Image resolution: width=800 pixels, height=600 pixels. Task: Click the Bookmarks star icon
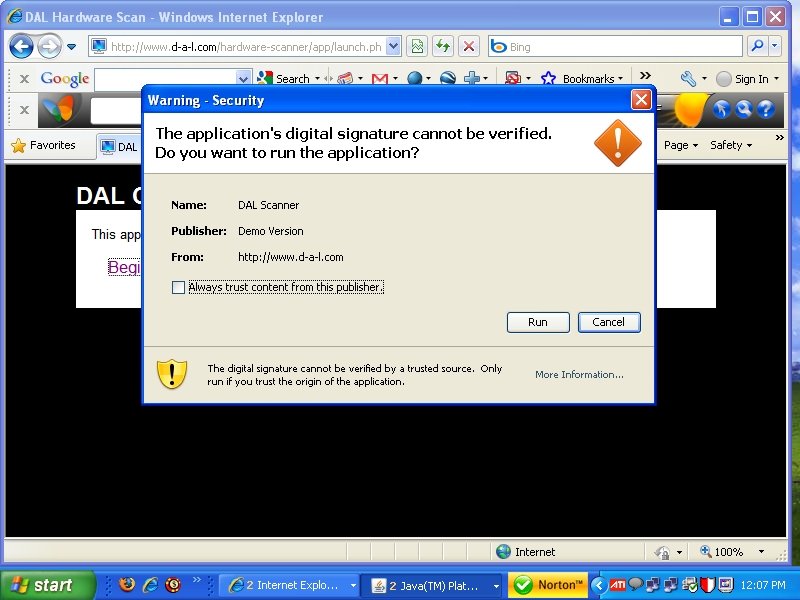(x=548, y=79)
